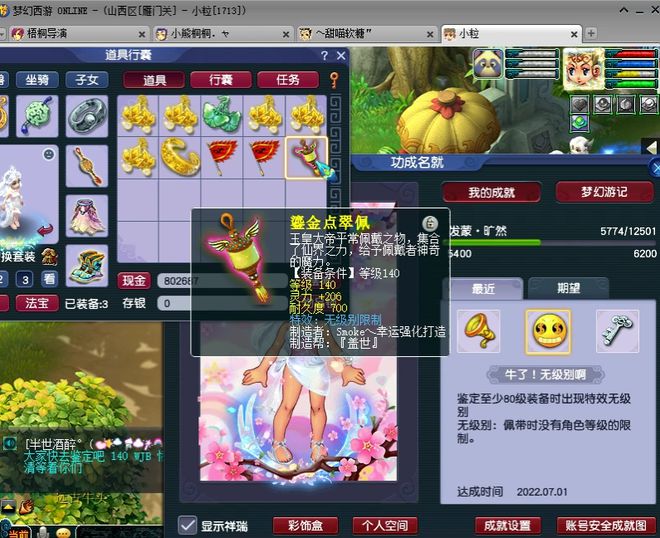Open the 行囊 tab
The image size is (660, 538).
[x=221, y=80]
